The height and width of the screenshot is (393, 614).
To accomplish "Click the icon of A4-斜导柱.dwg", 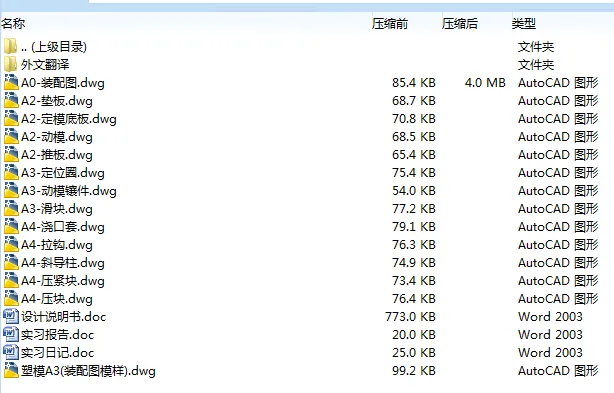I will (x=11, y=263).
